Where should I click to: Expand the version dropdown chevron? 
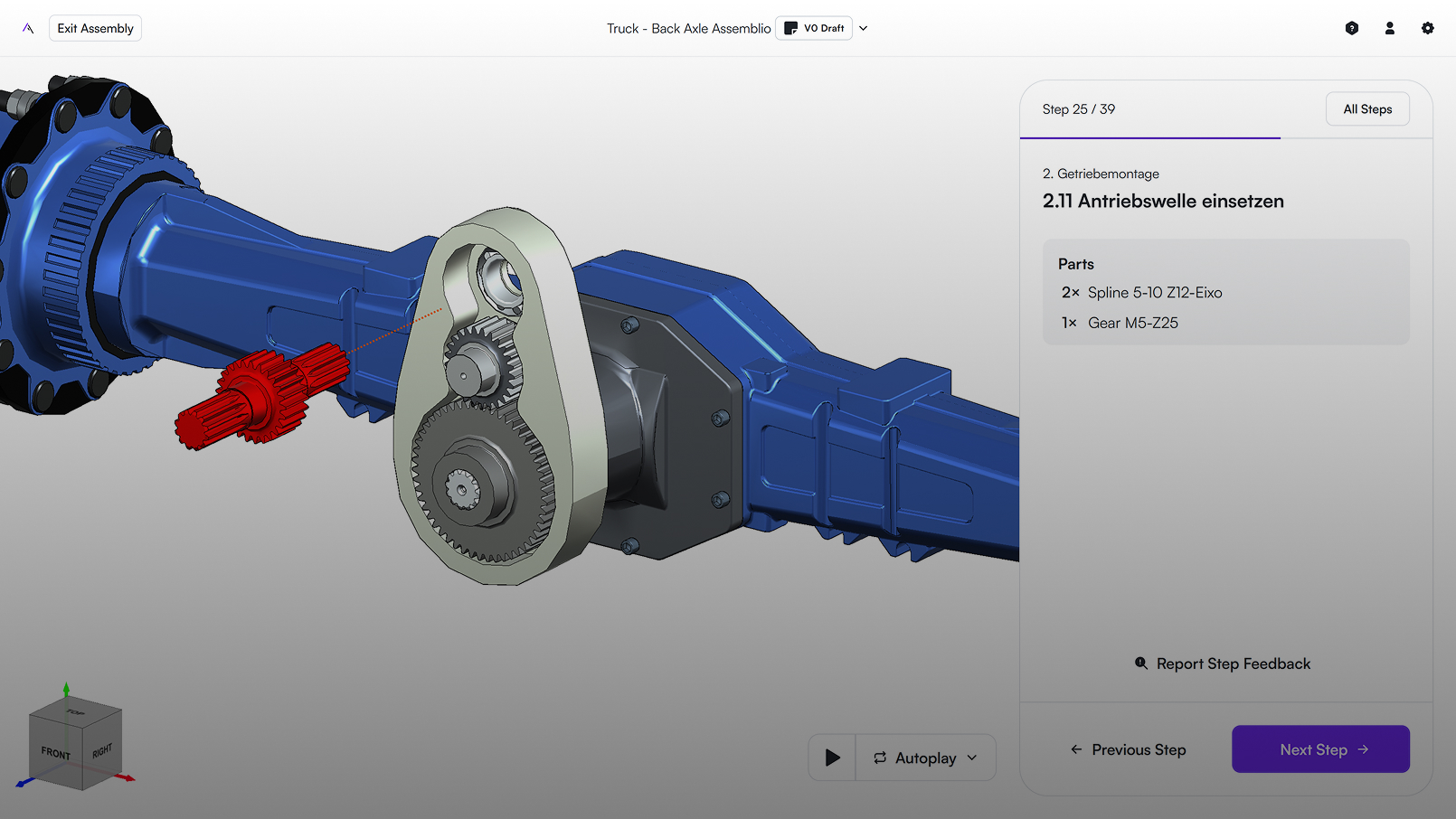coord(864,28)
